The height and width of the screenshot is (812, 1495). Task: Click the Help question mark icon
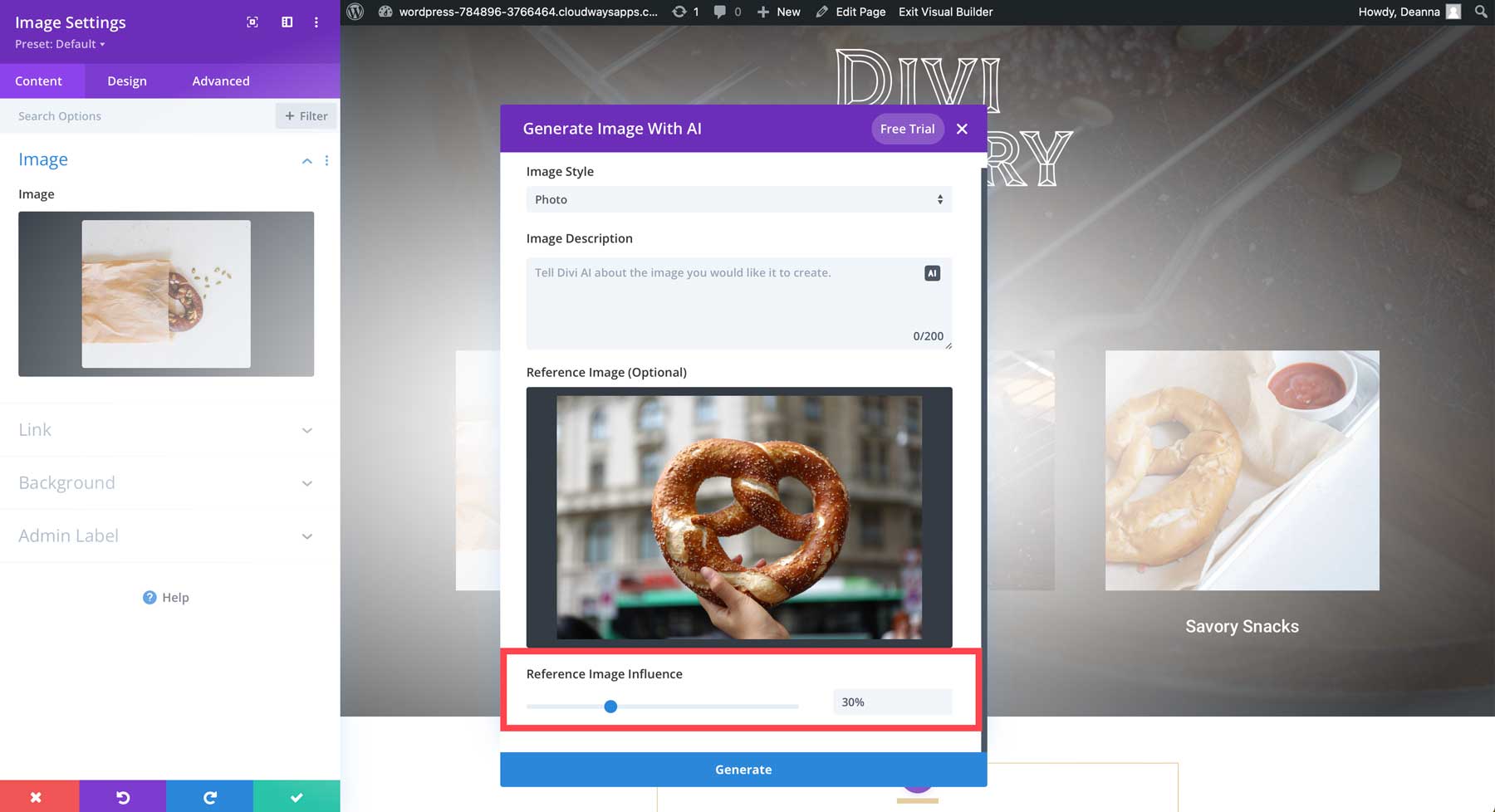point(149,597)
